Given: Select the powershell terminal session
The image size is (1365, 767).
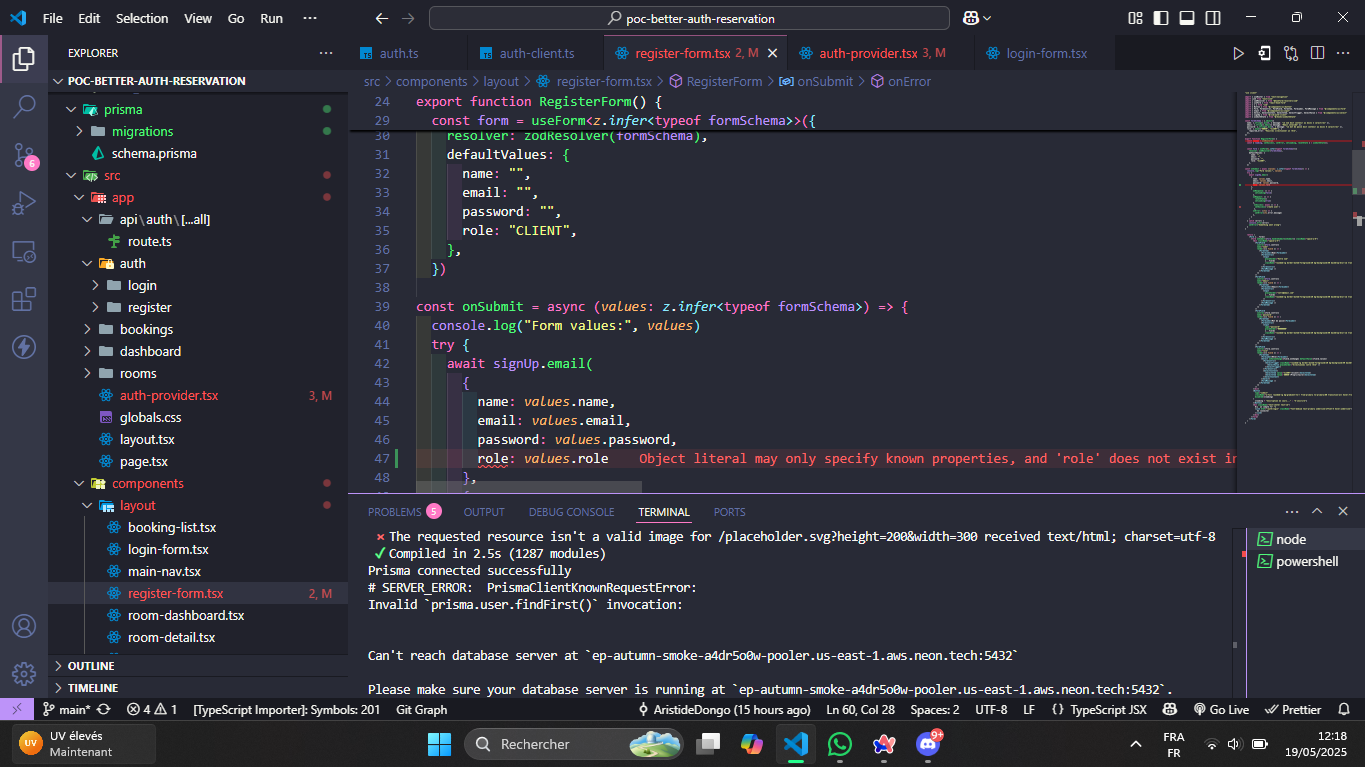Looking at the screenshot, I should 1306,561.
